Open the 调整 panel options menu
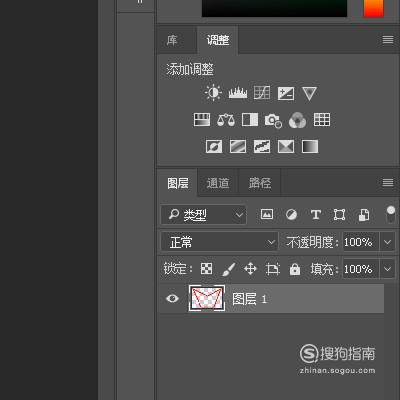The height and width of the screenshot is (400, 400). [x=388, y=40]
